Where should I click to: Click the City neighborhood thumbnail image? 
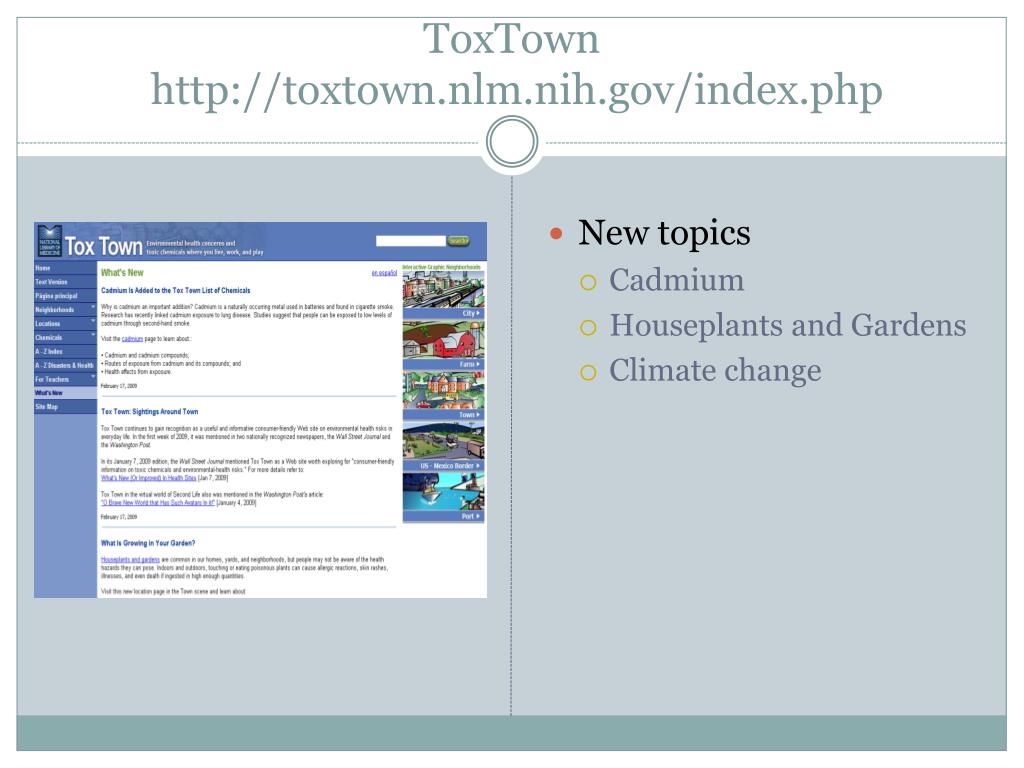point(443,289)
